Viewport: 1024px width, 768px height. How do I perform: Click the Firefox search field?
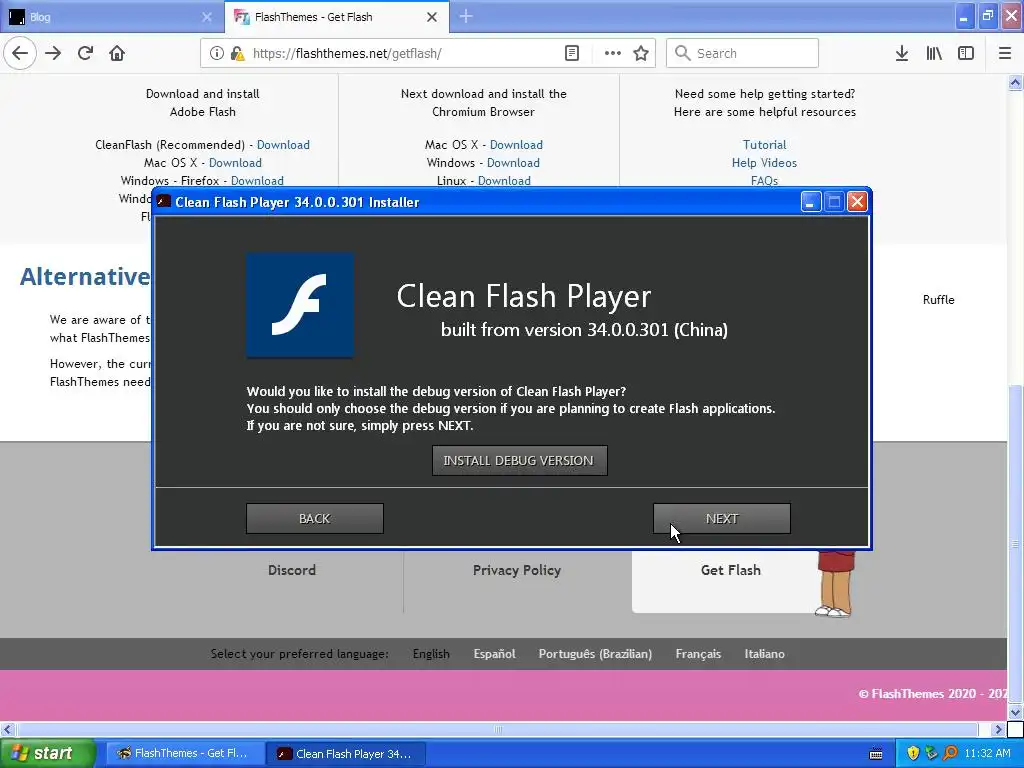[742, 53]
